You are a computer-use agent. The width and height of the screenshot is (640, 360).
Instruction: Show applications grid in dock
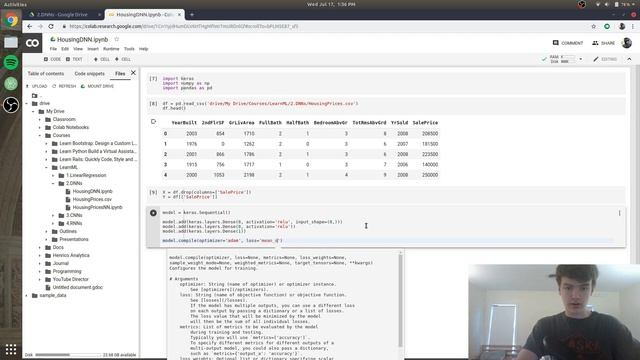[11, 349]
